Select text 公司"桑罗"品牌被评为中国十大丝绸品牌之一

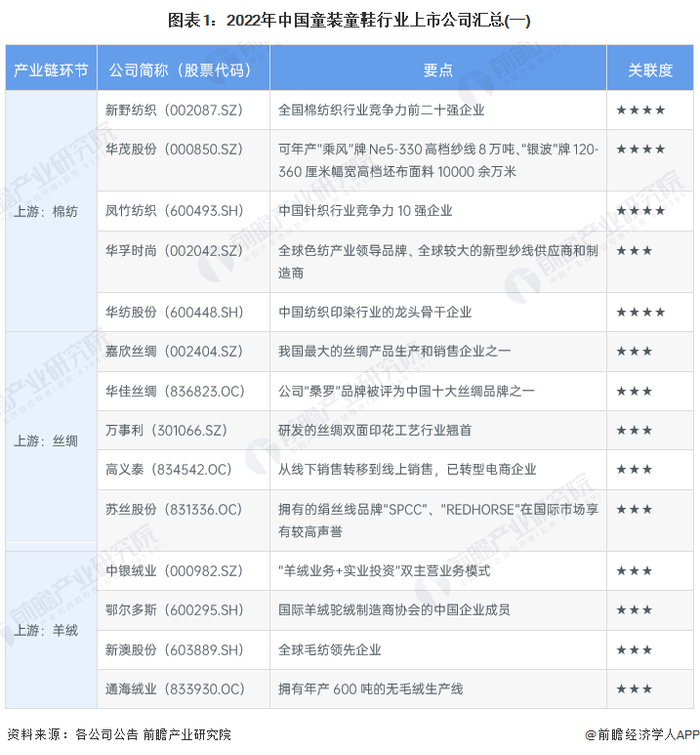[x=406, y=391]
